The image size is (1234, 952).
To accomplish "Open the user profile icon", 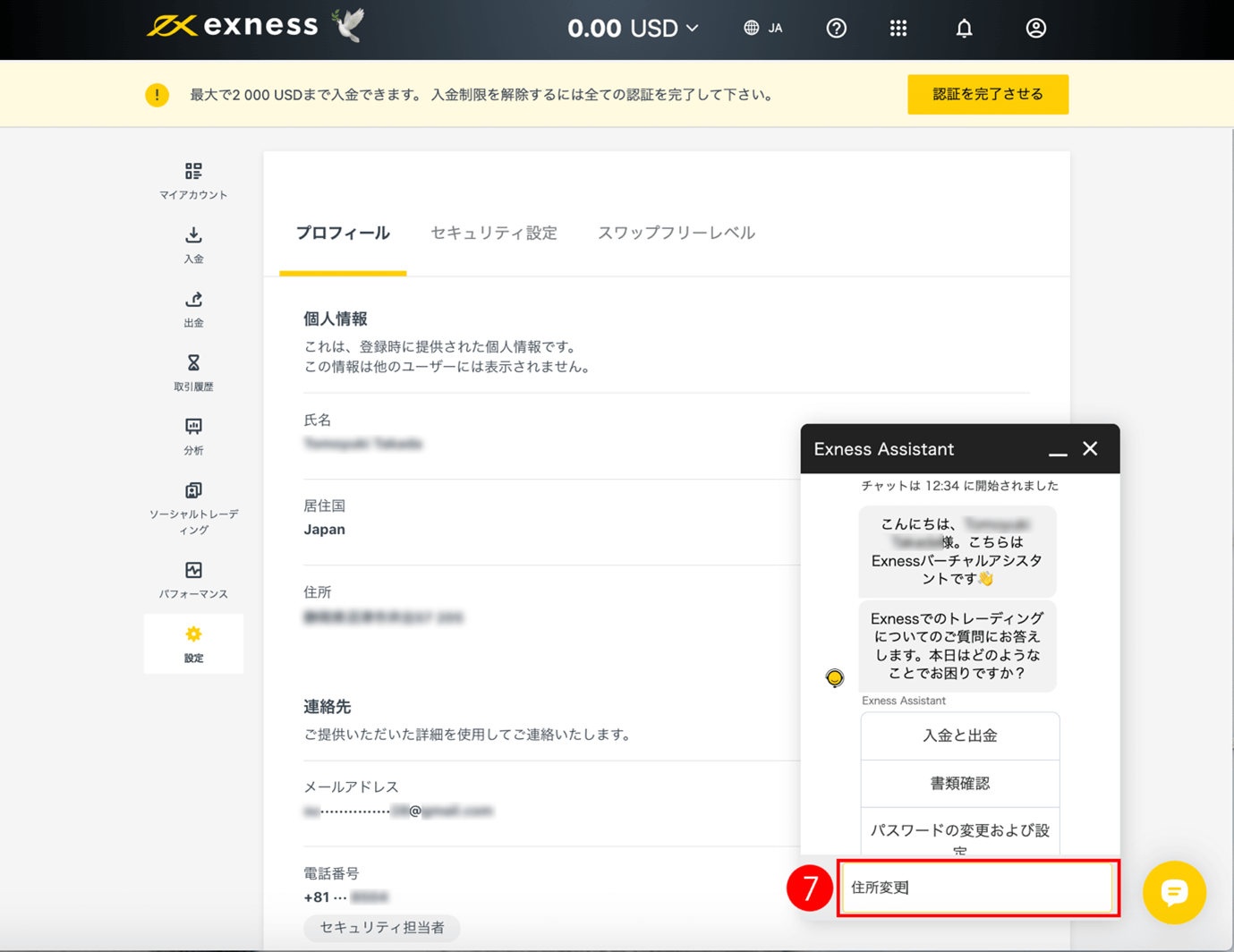I will 1035,29.
